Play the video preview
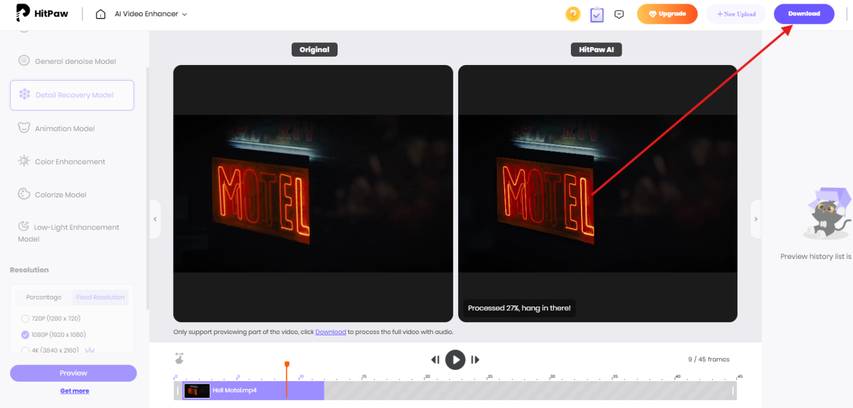 [455, 360]
